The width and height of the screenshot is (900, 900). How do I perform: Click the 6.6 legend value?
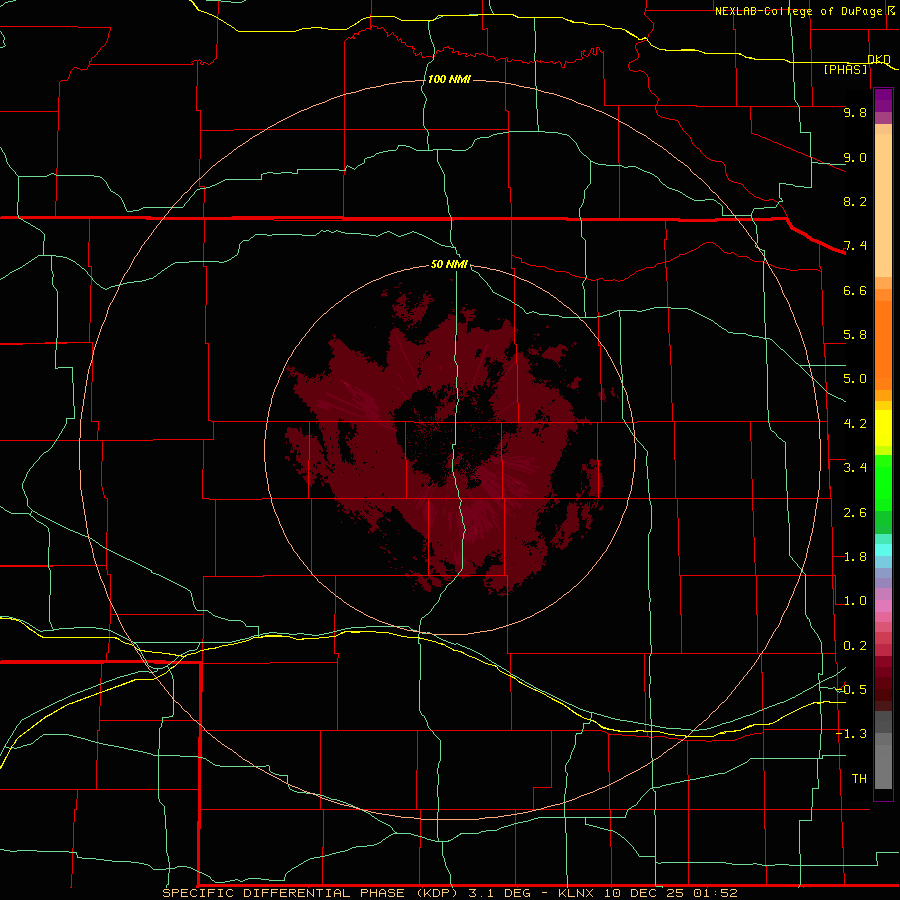pos(855,290)
